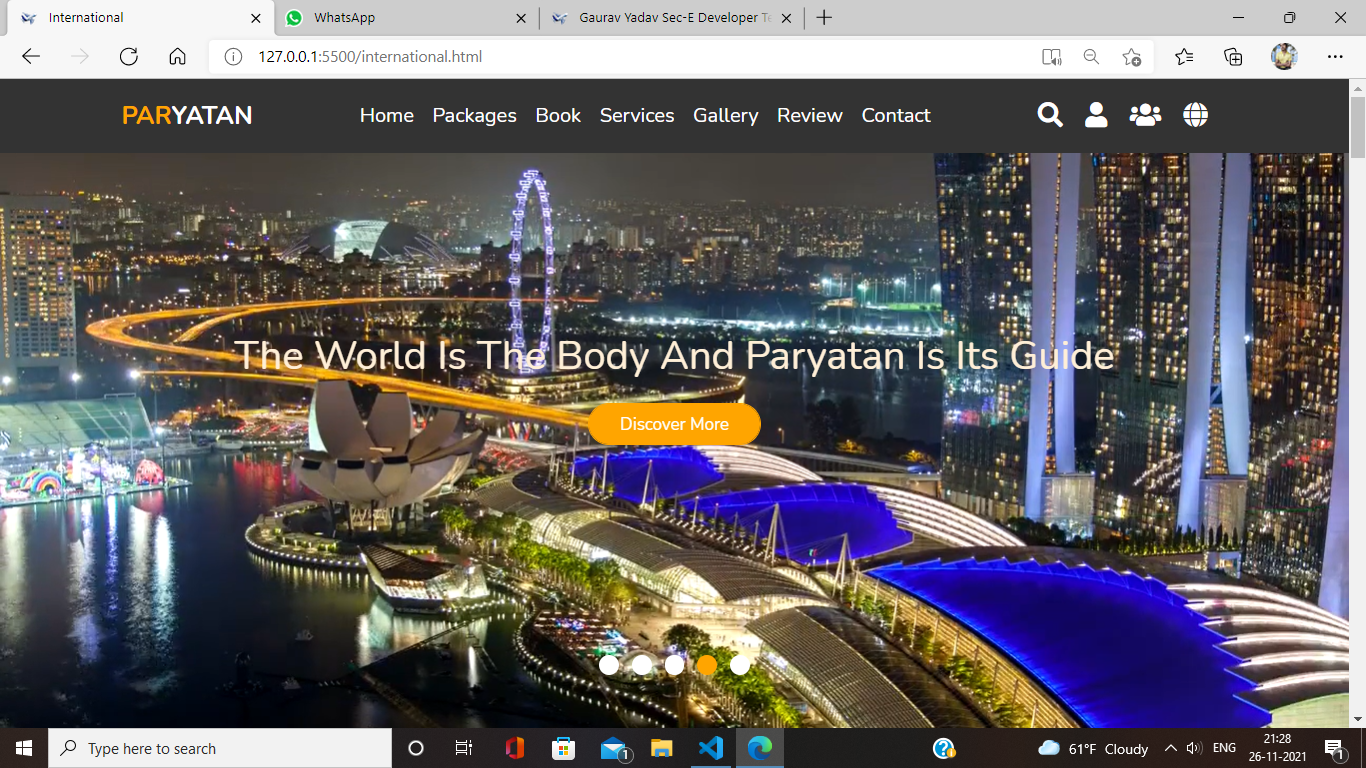The width and height of the screenshot is (1366, 768).
Task: Open the Packages menu item
Action: (x=474, y=116)
